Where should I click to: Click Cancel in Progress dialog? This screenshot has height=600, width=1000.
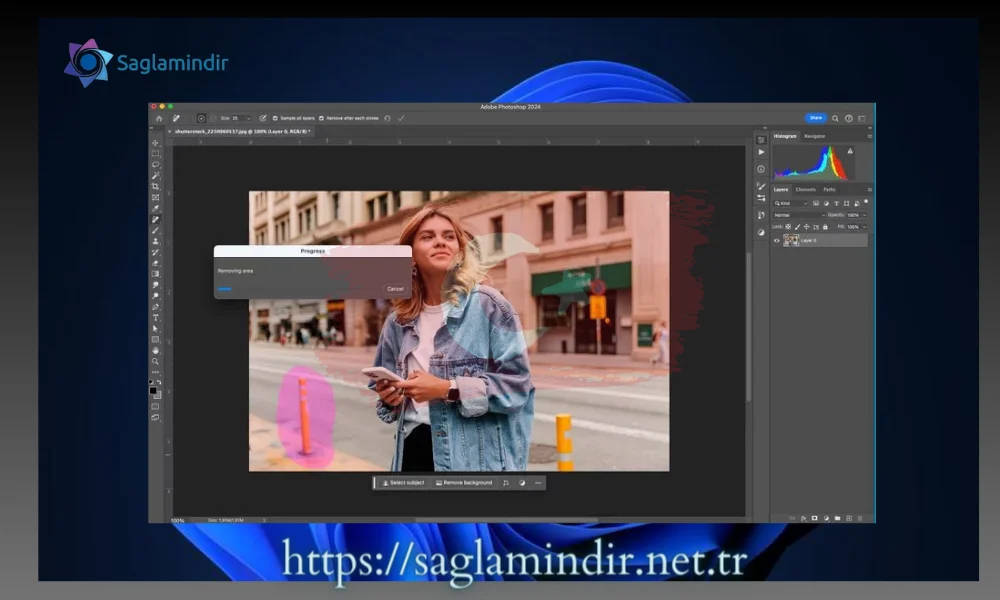(x=395, y=289)
